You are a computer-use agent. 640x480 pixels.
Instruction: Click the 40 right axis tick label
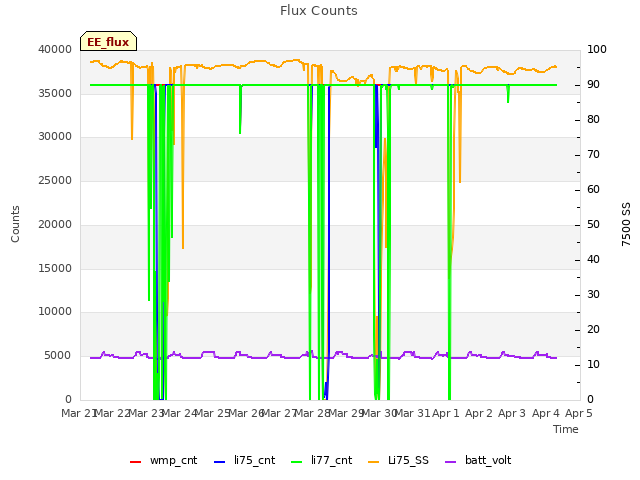click(x=593, y=260)
